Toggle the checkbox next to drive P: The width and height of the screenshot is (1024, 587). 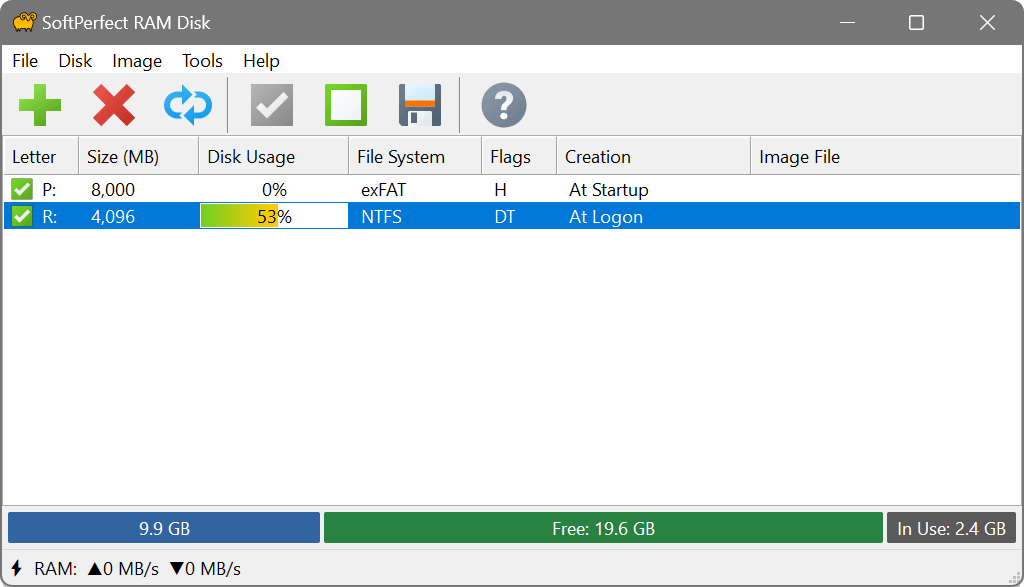(21, 188)
